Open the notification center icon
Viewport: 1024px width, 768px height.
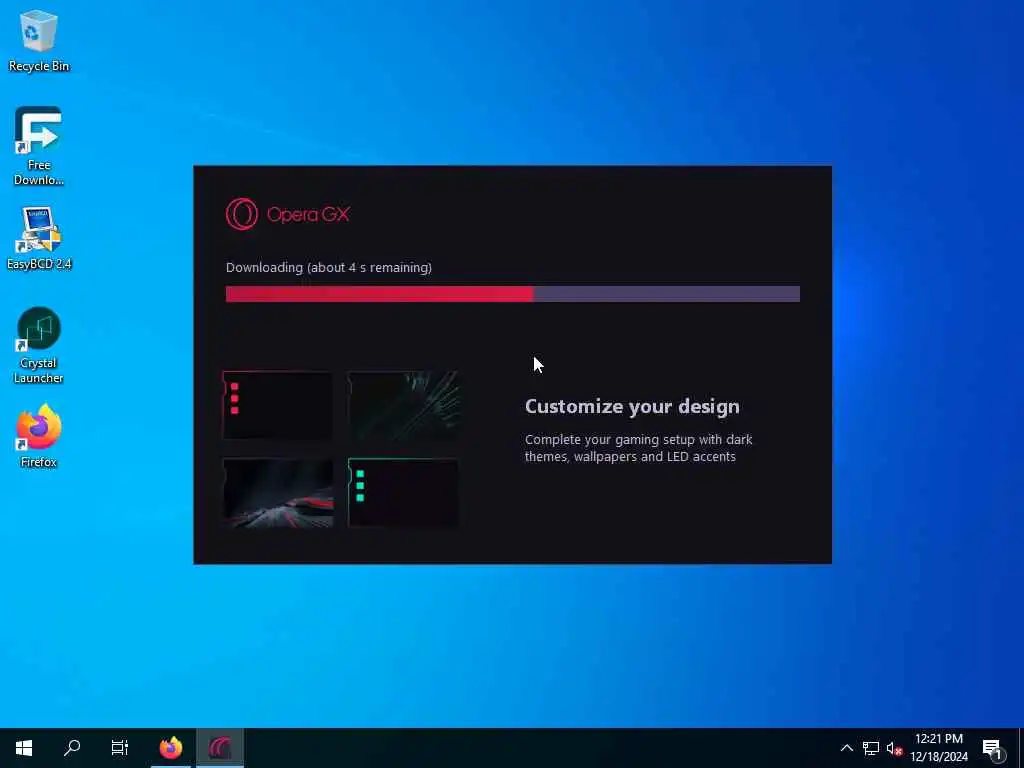(x=993, y=748)
